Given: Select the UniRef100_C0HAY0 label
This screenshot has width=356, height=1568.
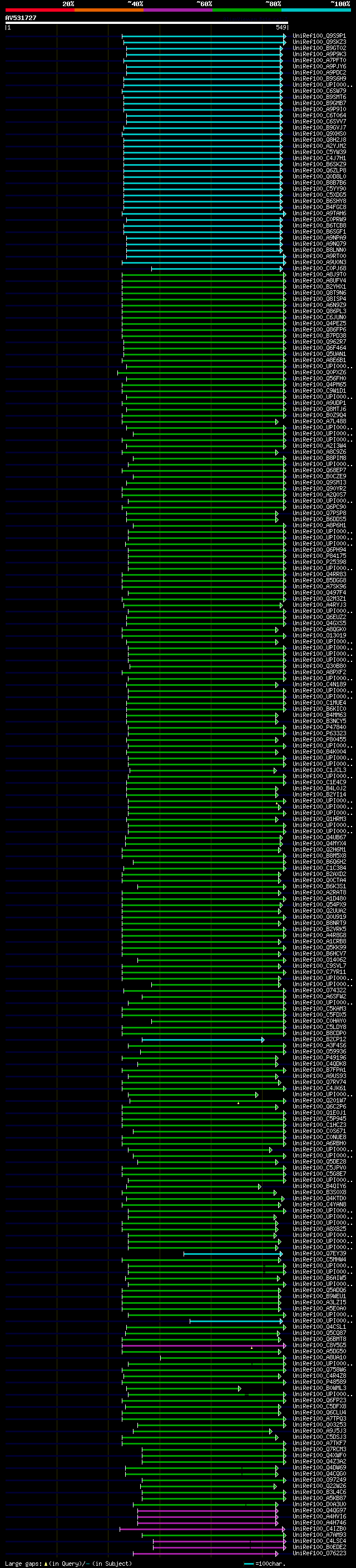Looking at the screenshot, I should coord(319,1021).
